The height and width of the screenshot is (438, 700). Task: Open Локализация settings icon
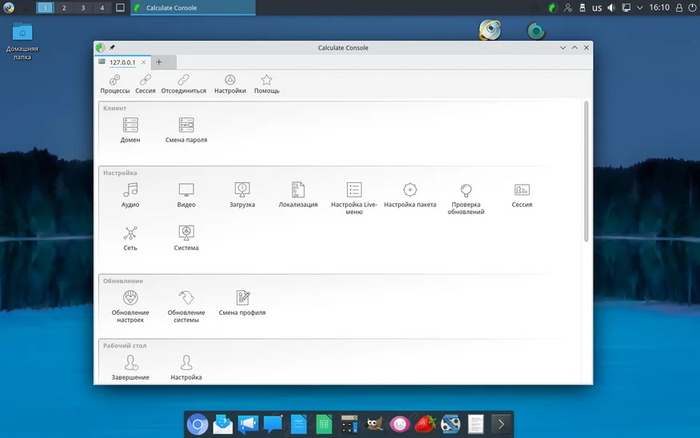click(298, 190)
